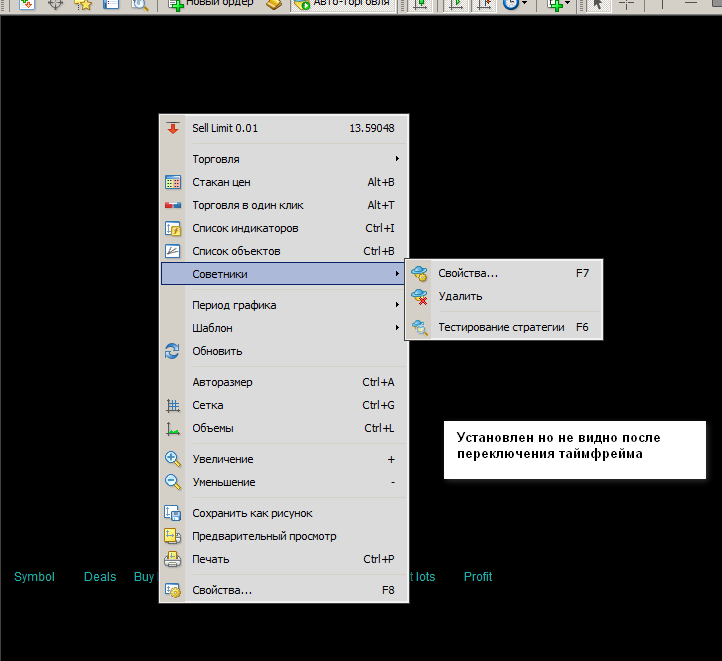The height and width of the screenshot is (661, 722).
Task: Expand the Торговля submenu
Action: [284, 159]
